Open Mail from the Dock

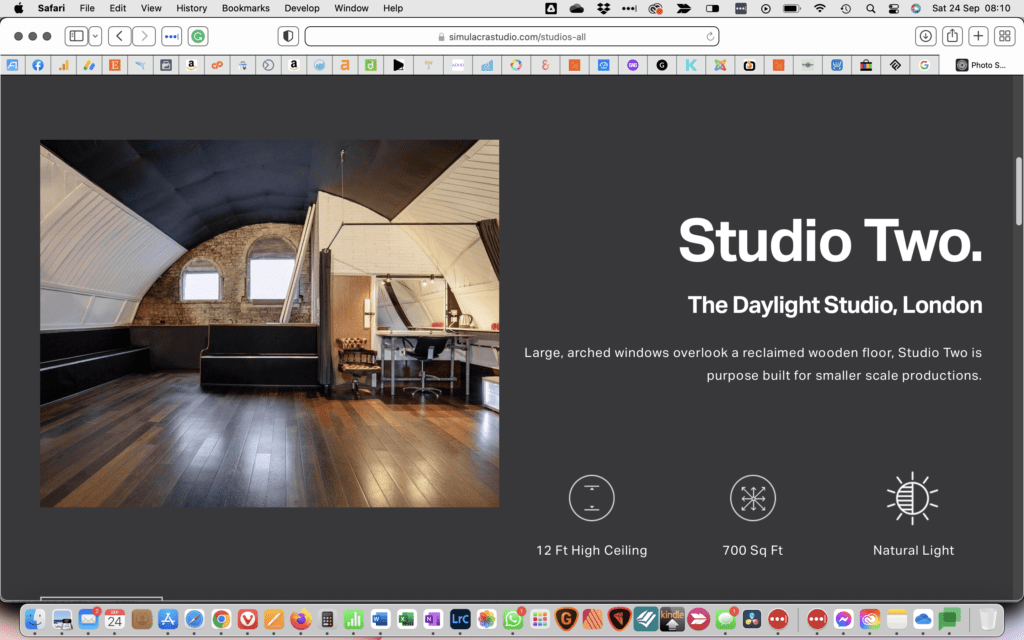click(88, 618)
